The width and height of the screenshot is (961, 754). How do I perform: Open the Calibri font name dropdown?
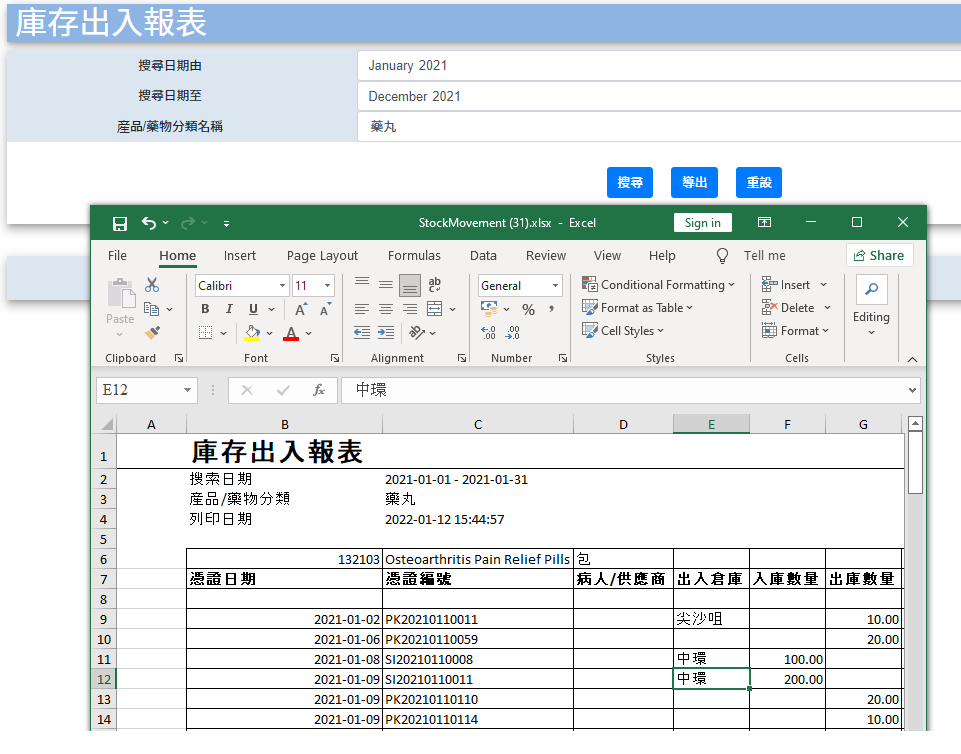coord(282,286)
